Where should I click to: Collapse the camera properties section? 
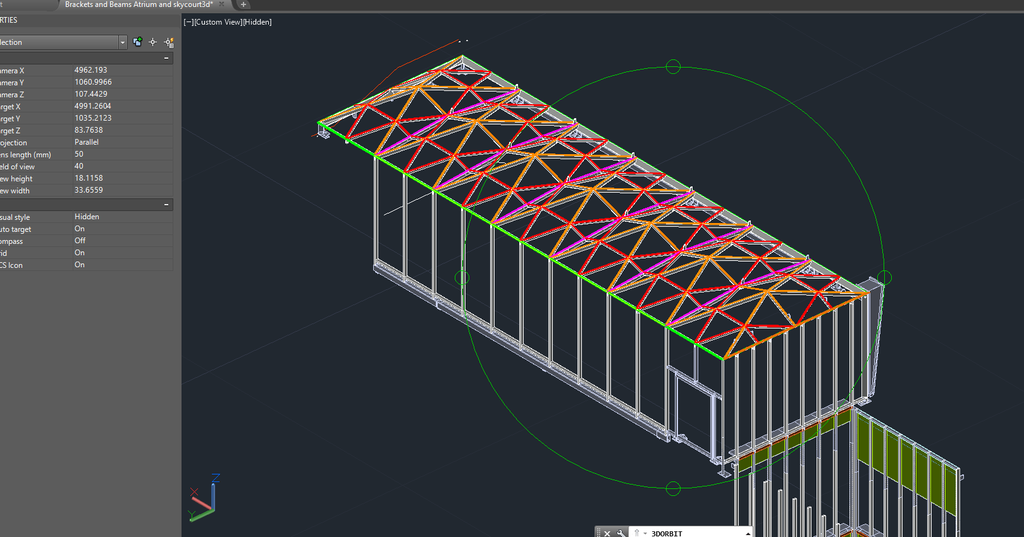point(166,58)
